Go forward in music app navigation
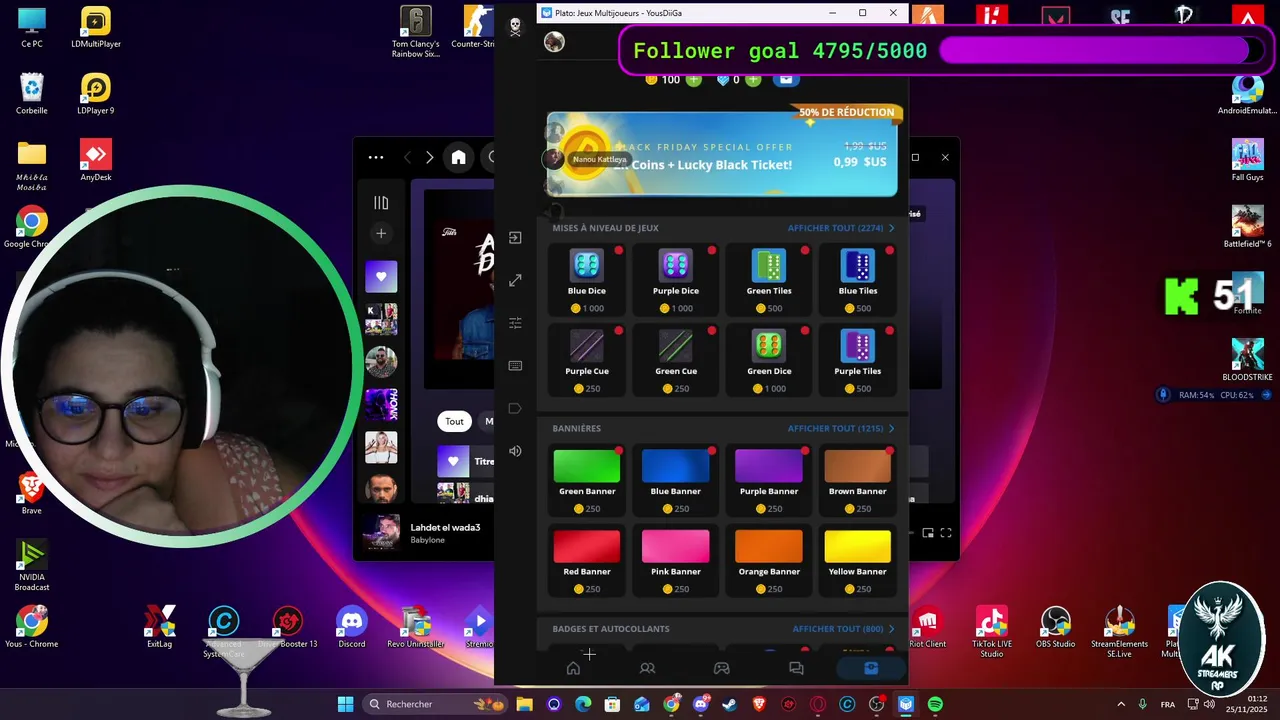Viewport: 1280px width, 720px height. [x=430, y=157]
